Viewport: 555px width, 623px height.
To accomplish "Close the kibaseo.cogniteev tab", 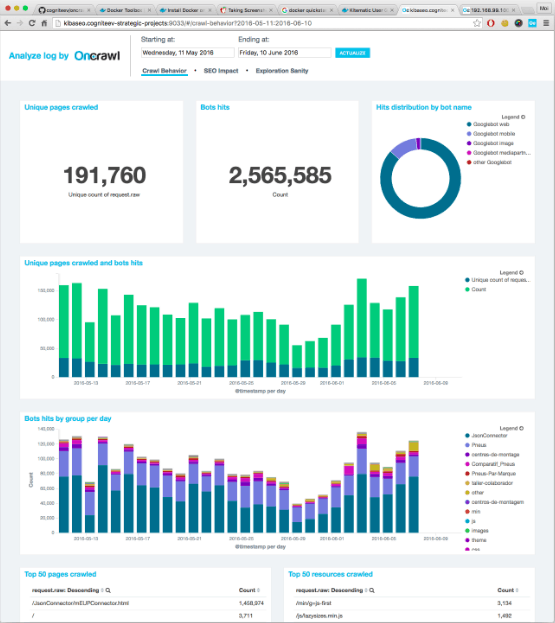I will pos(453,10).
